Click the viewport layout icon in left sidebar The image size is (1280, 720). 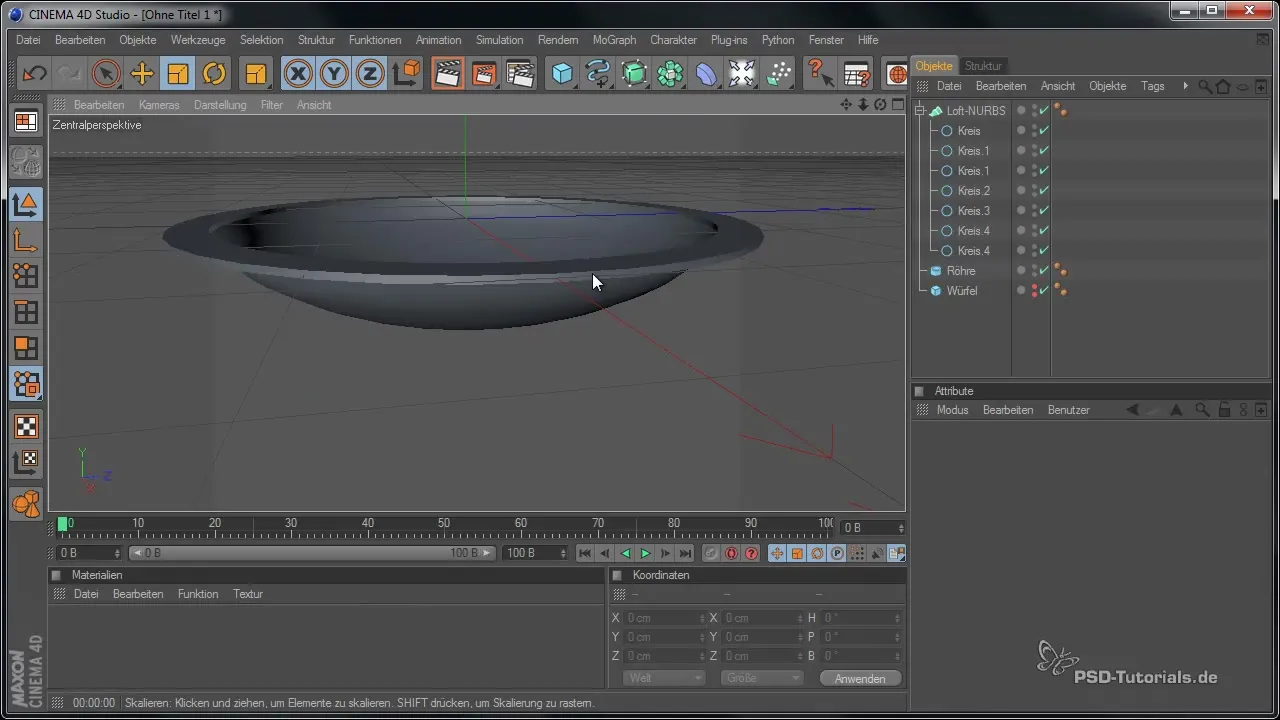point(26,122)
